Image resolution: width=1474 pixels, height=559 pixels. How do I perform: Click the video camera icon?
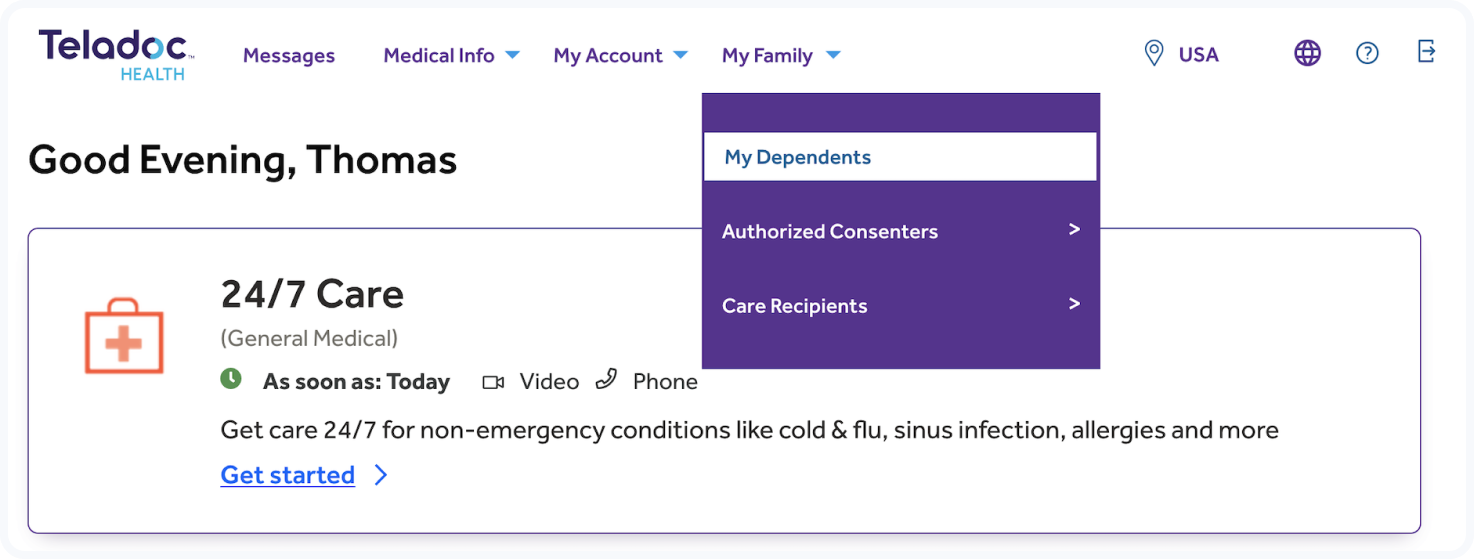pos(493,382)
